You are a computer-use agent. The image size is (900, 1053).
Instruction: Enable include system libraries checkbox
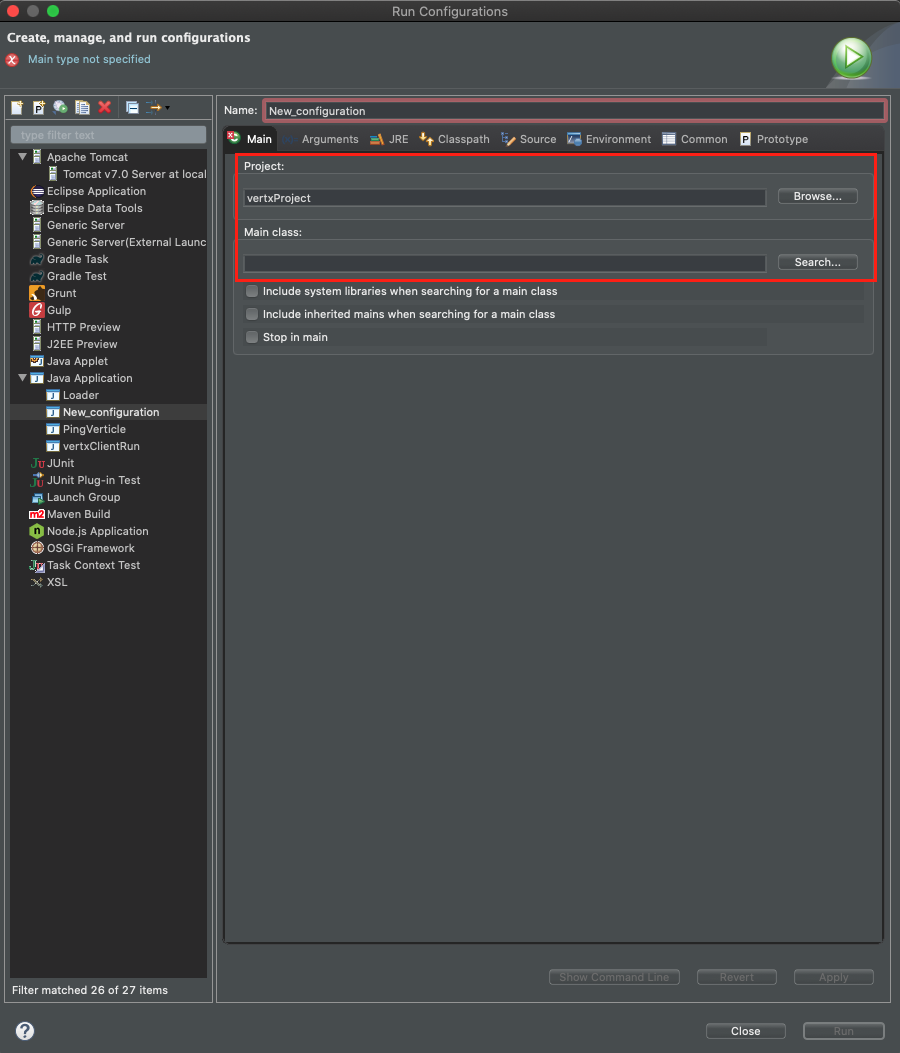point(252,291)
